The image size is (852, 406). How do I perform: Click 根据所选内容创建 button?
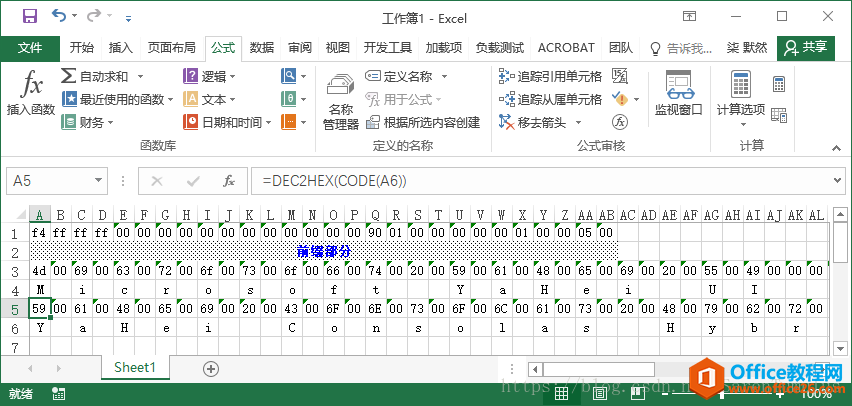(x=423, y=122)
